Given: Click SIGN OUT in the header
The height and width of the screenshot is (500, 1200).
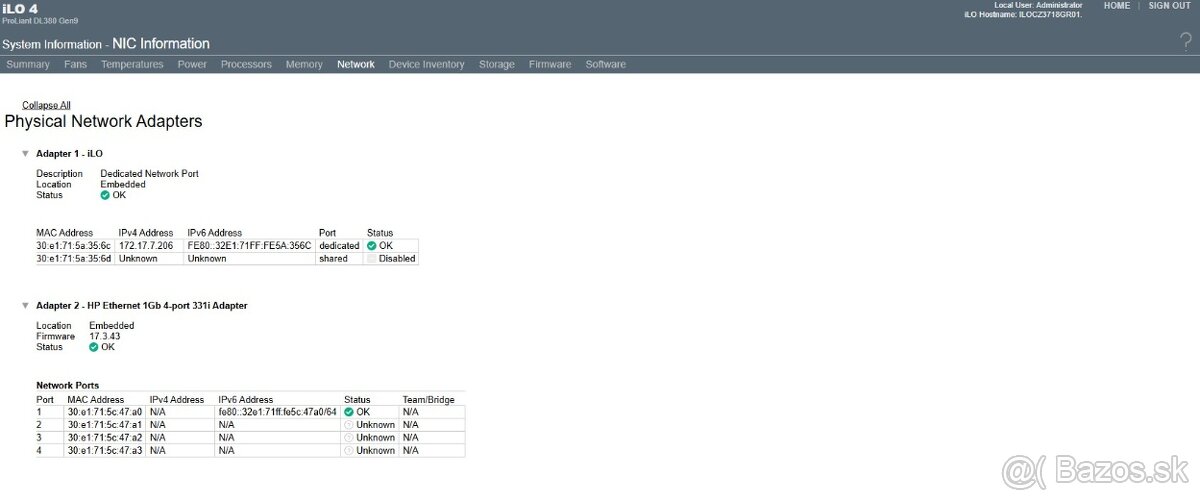Looking at the screenshot, I should pyautogui.click(x=1169, y=6).
